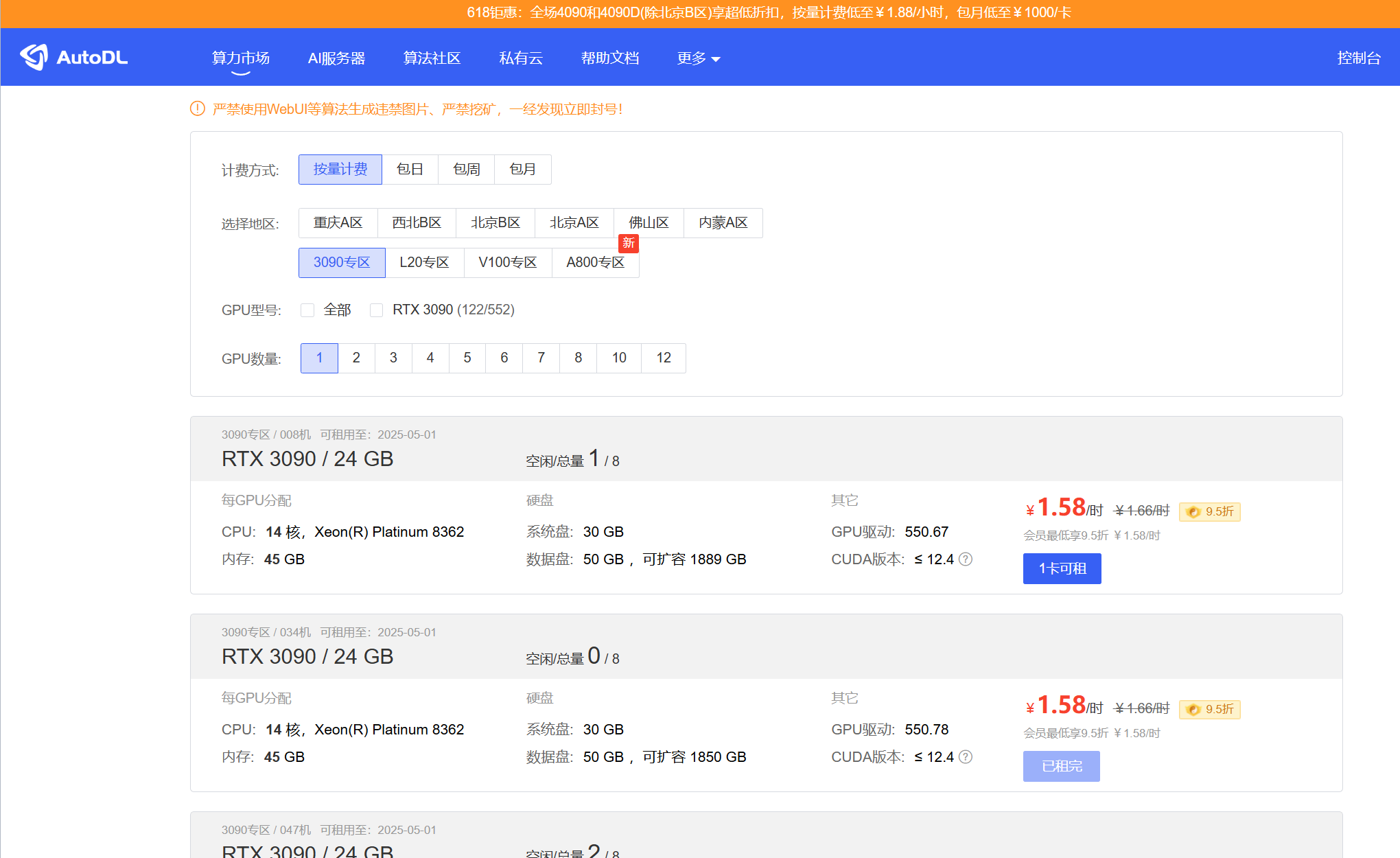Open the 控制台 console link
The image size is (1400, 858).
coord(1358,58)
